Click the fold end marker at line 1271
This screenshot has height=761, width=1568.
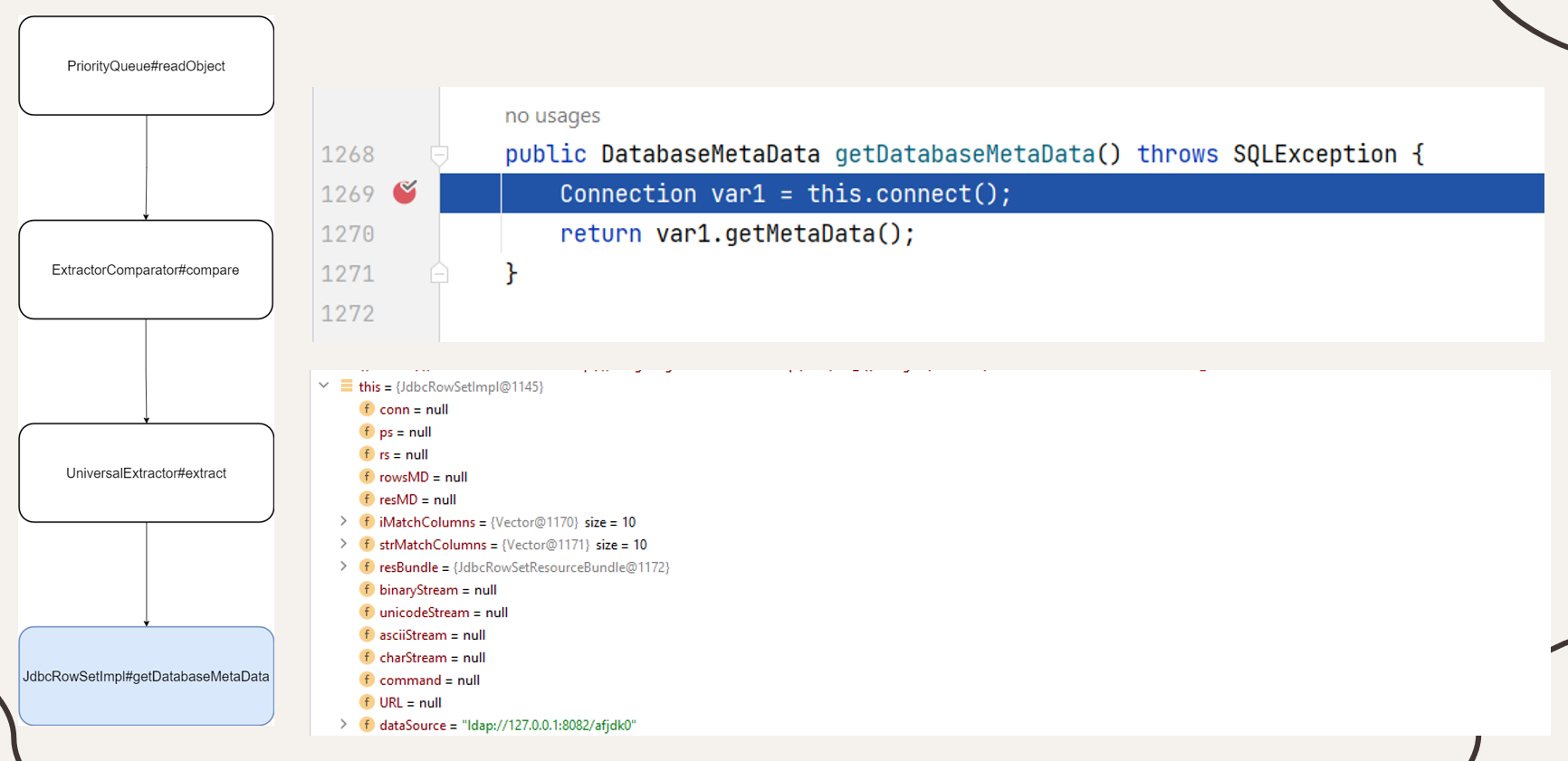tap(439, 272)
